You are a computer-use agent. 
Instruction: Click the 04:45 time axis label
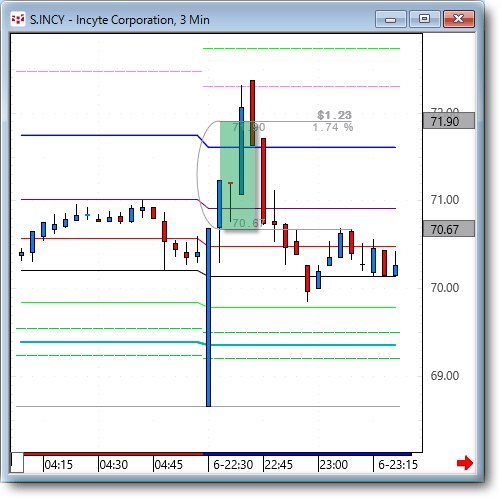pyautogui.click(x=169, y=464)
